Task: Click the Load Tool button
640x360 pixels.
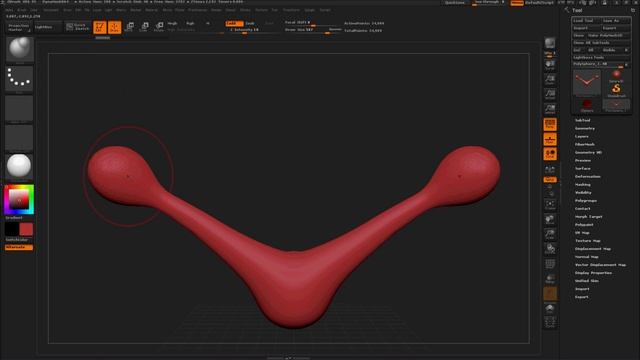Action: (x=586, y=20)
